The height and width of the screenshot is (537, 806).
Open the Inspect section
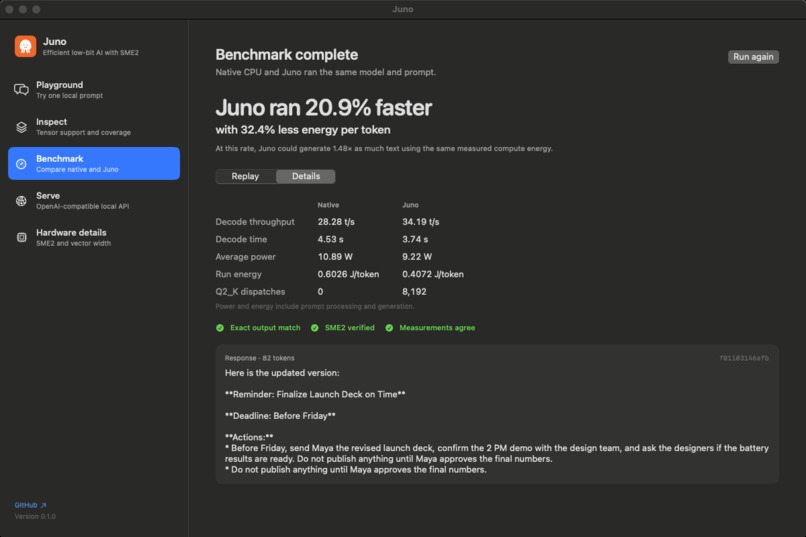click(x=94, y=126)
